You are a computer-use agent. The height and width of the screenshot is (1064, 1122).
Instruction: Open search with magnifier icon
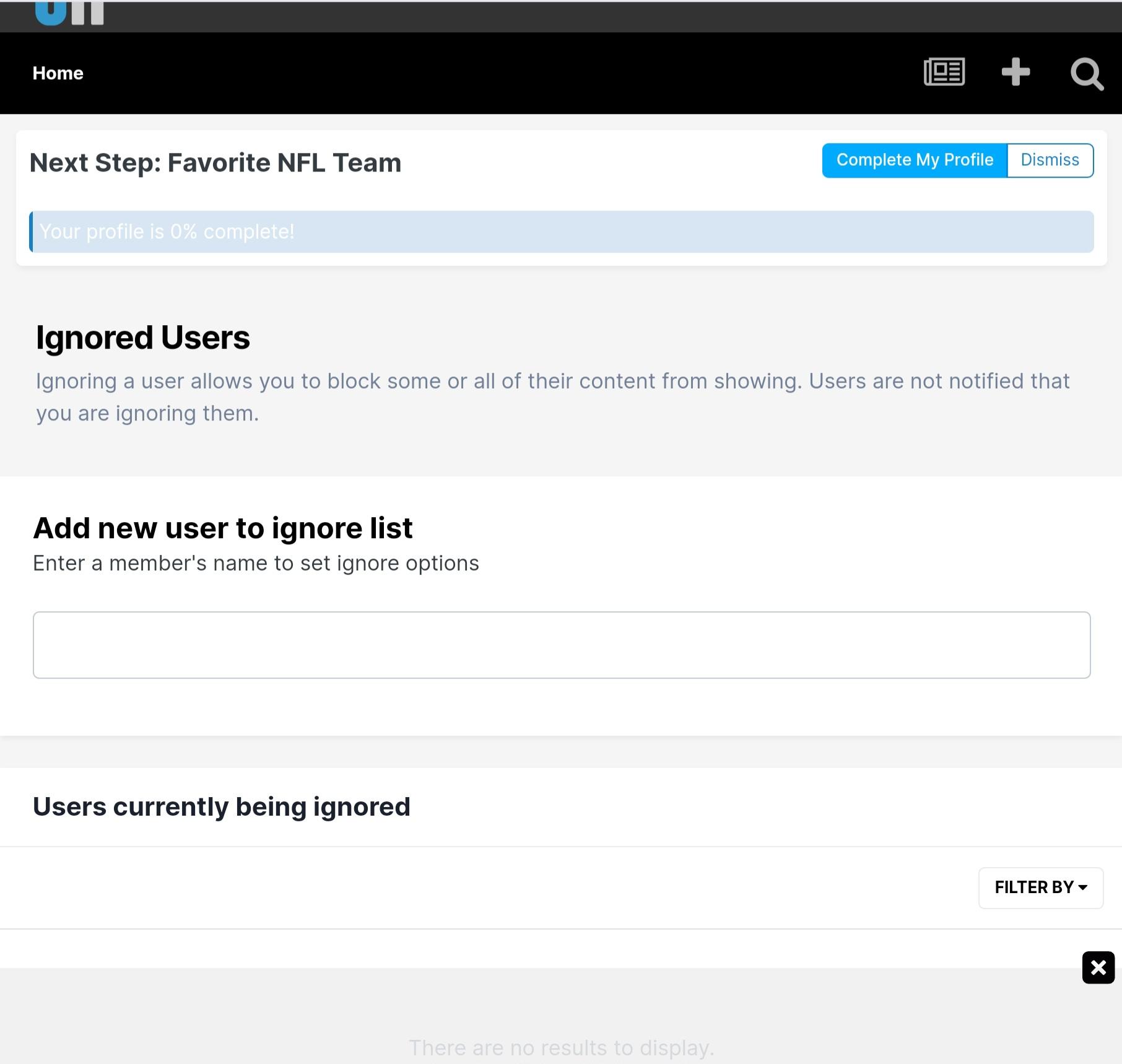click(1087, 74)
